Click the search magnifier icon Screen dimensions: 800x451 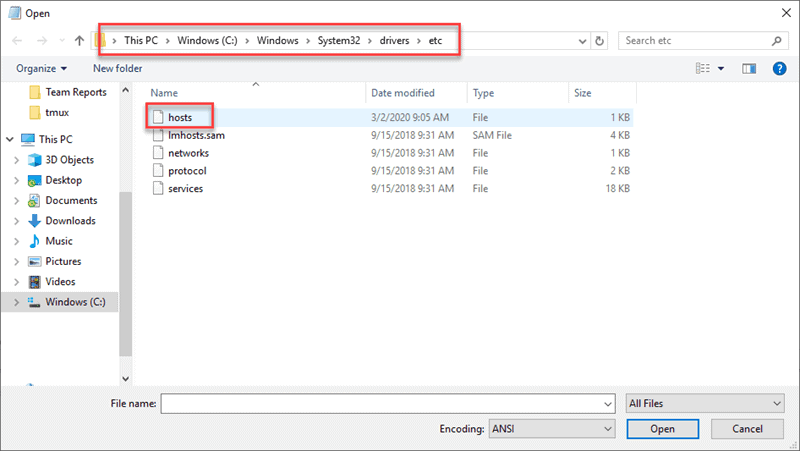(x=777, y=40)
